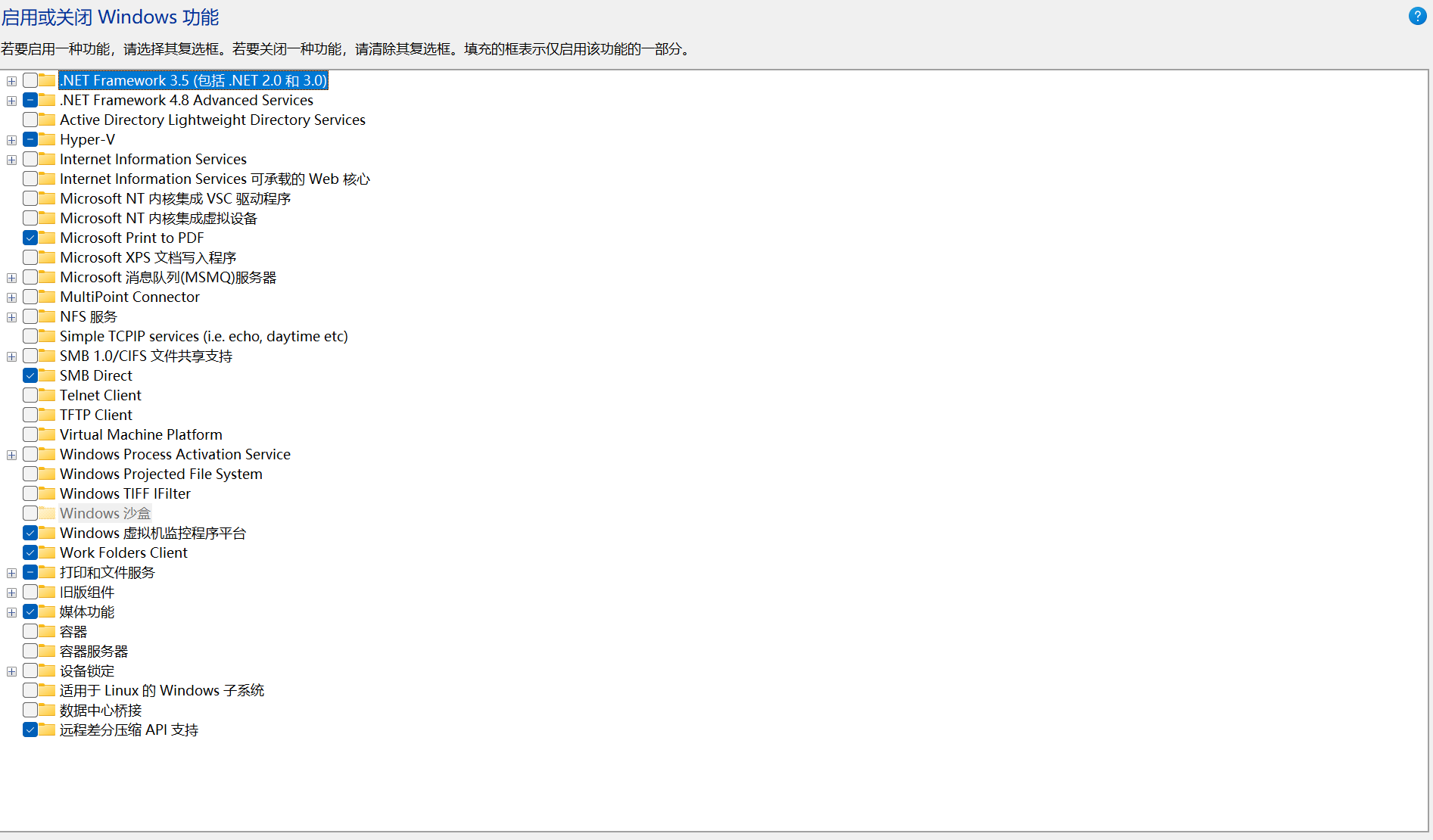The width and height of the screenshot is (1433, 840).
Task: Expand SMB 1.0/CIFS 文件共享支持
Action: pos(11,356)
